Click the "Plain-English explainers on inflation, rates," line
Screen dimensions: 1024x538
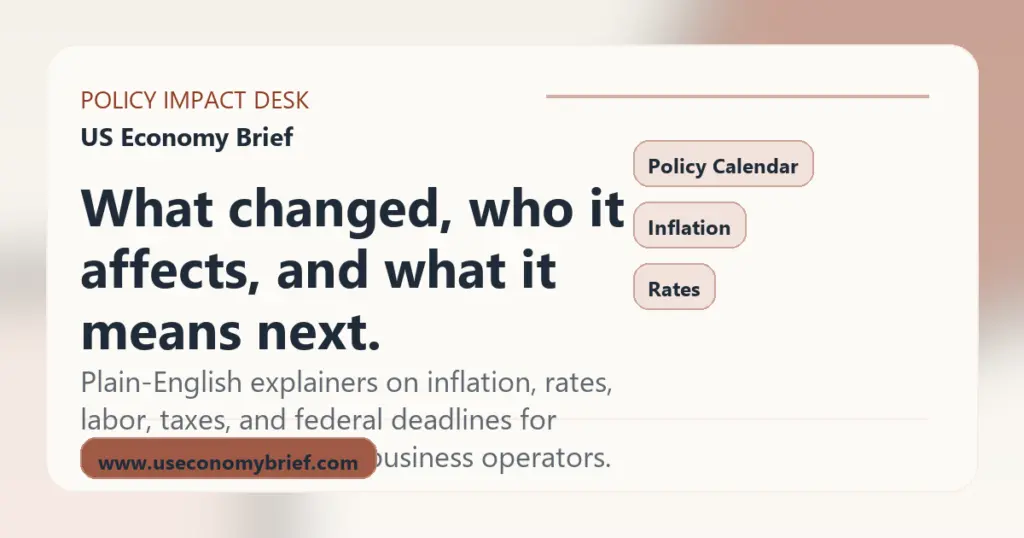[x=339, y=382]
